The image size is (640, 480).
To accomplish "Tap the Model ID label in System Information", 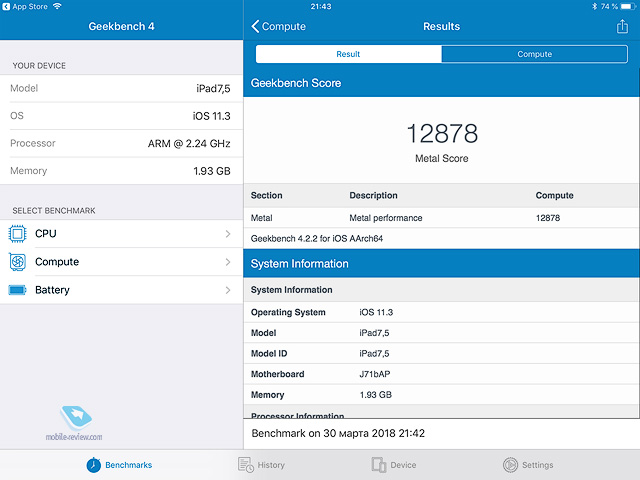I will coord(269,353).
